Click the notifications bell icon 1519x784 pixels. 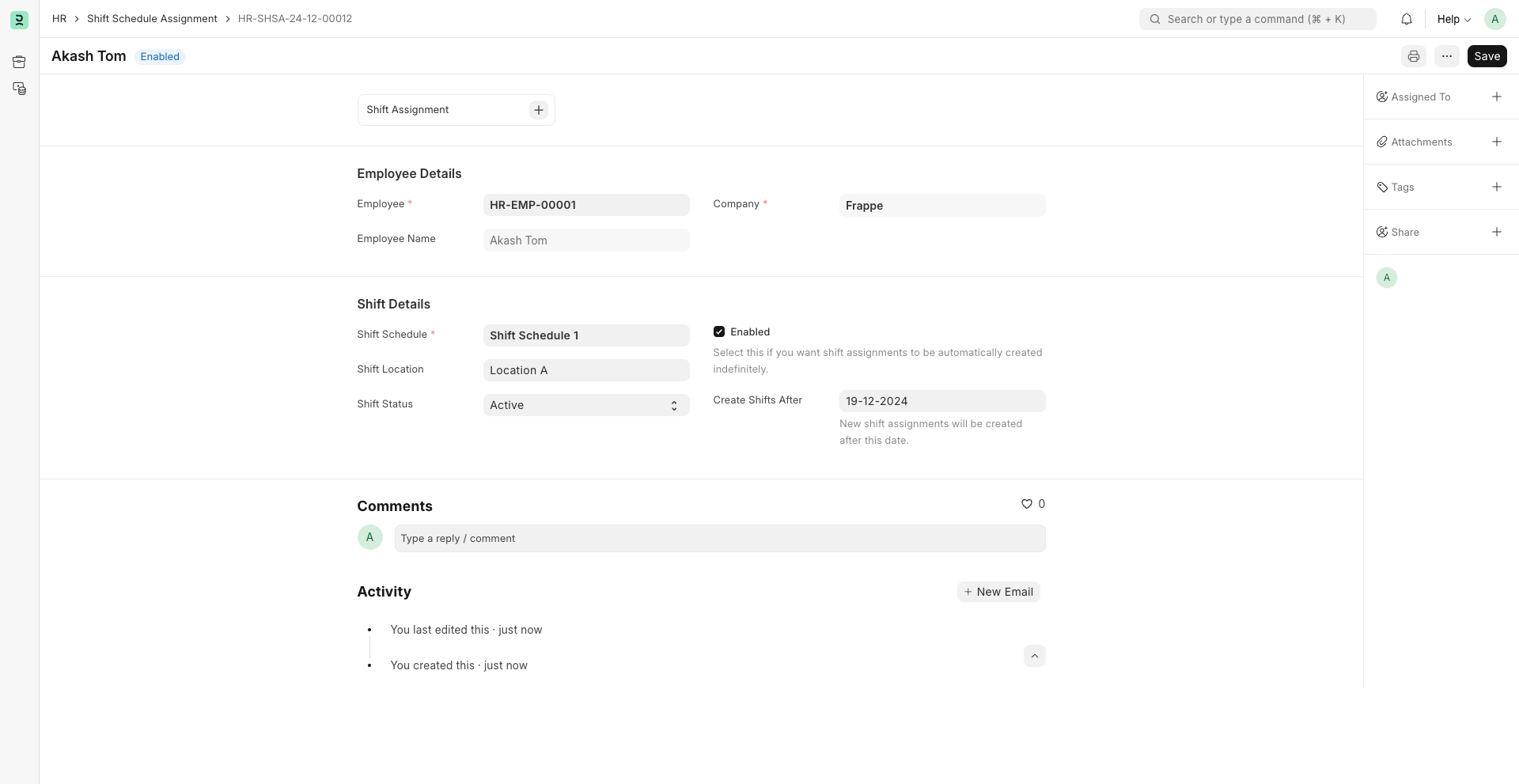click(1407, 19)
